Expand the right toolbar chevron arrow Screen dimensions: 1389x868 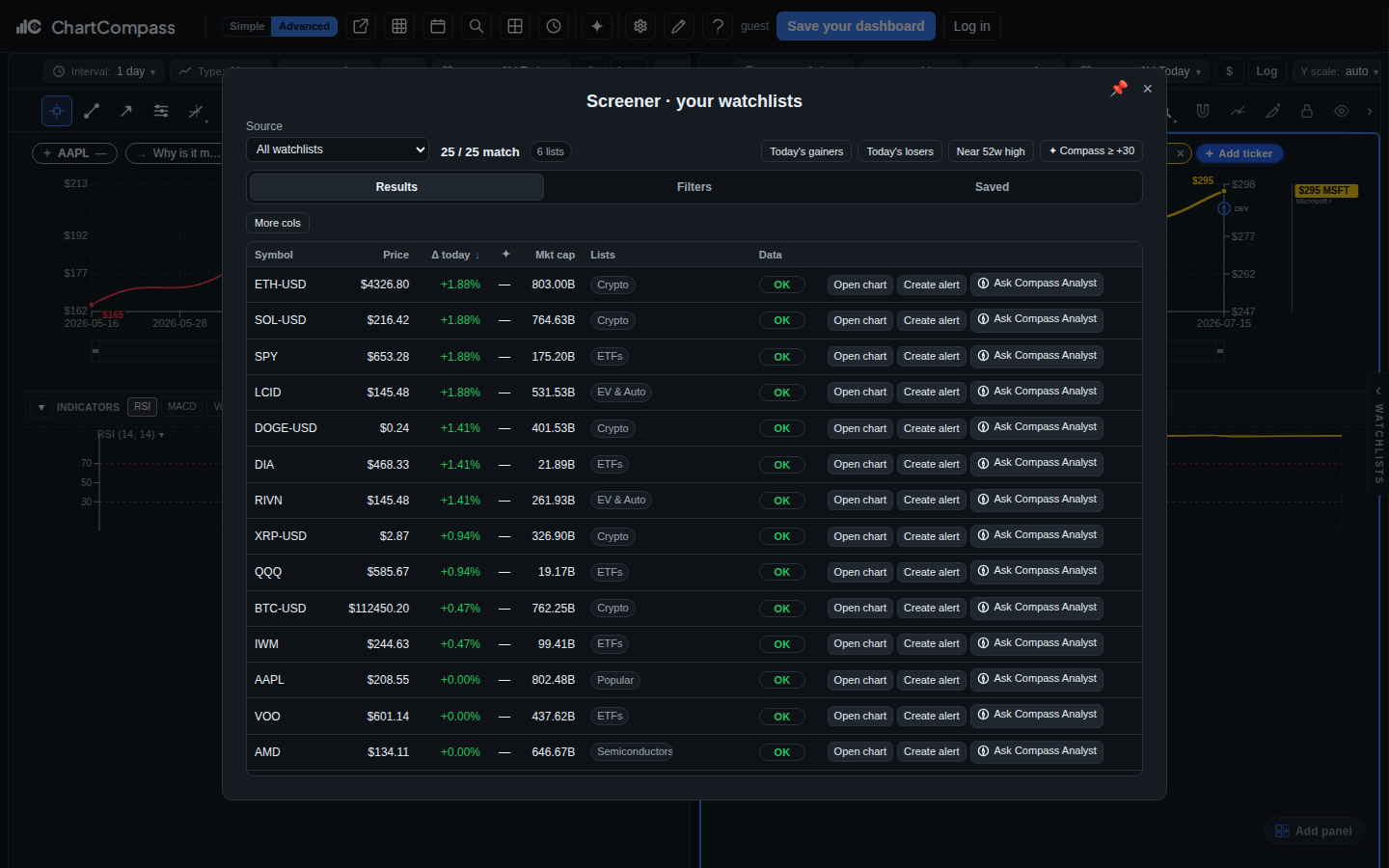pos(1370,111)
